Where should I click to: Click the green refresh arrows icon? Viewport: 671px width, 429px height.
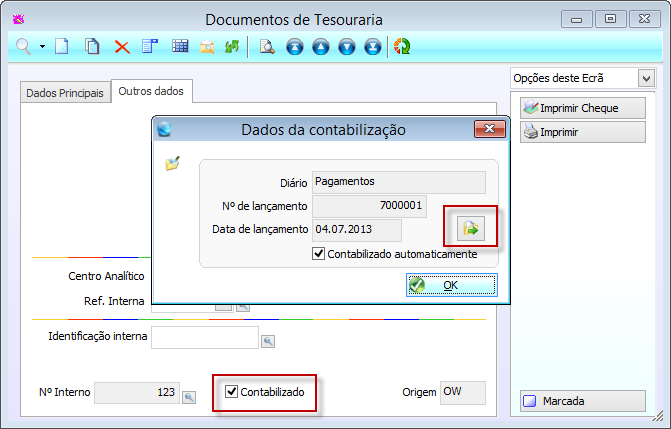tap(233, 46)
